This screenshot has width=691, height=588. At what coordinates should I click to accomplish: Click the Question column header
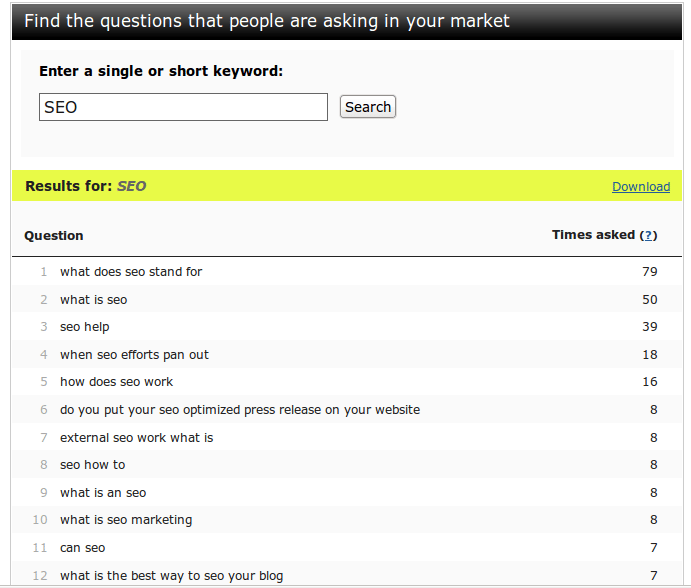[x=54, y=236]
